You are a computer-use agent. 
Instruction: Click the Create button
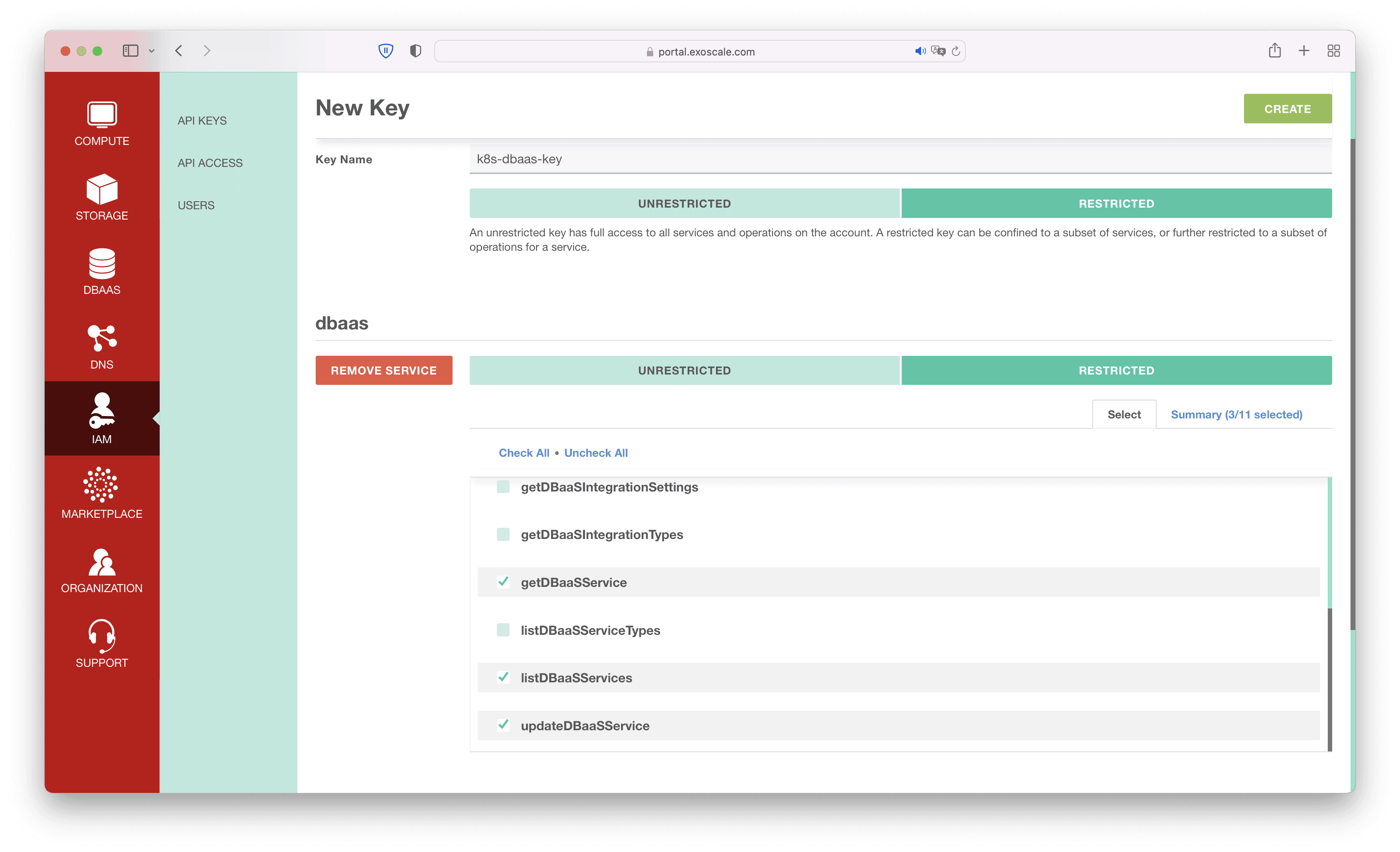point(1287,109)
